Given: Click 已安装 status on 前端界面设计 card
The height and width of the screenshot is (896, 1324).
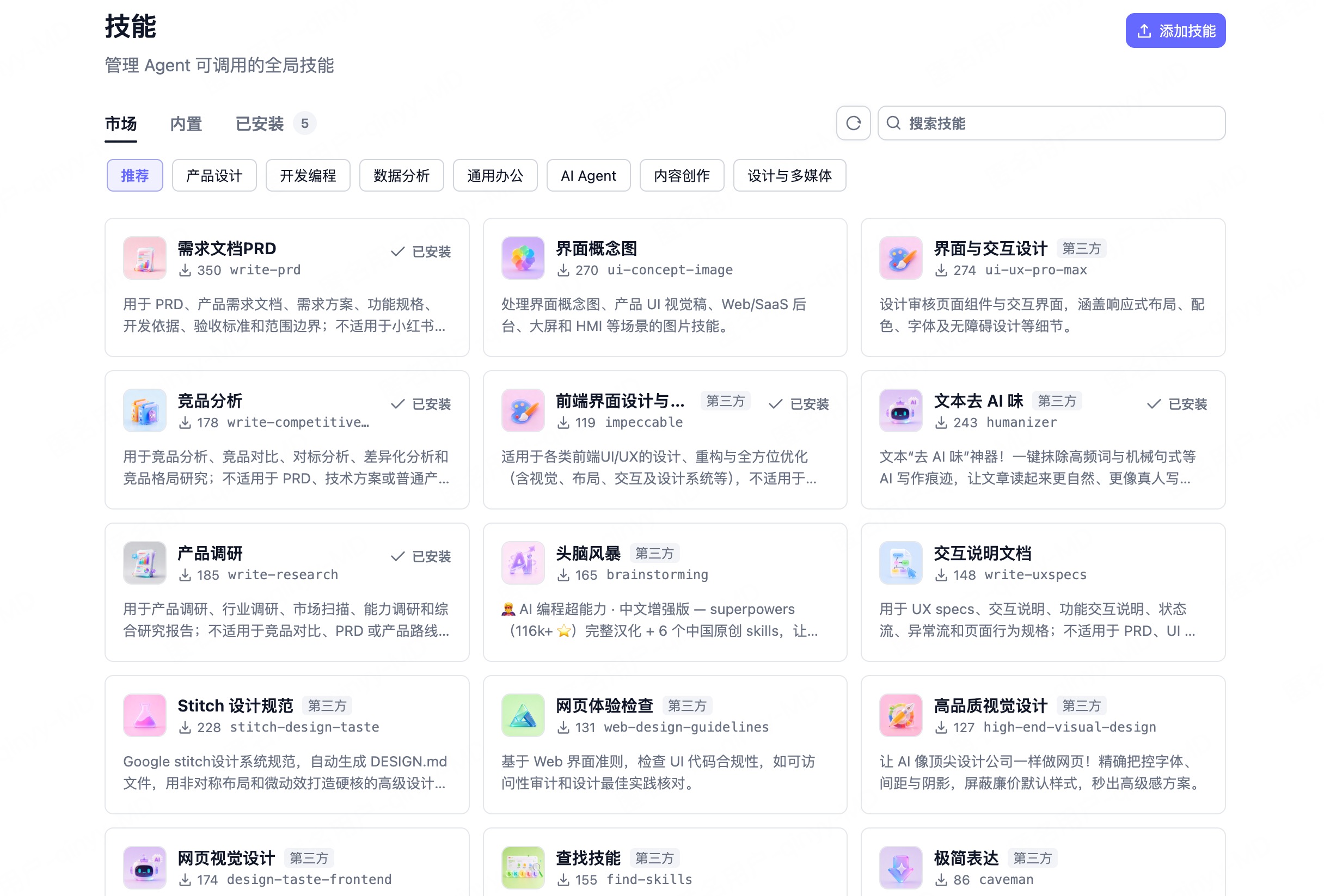Looking at the screenshot, I should (x=799, y=404).
